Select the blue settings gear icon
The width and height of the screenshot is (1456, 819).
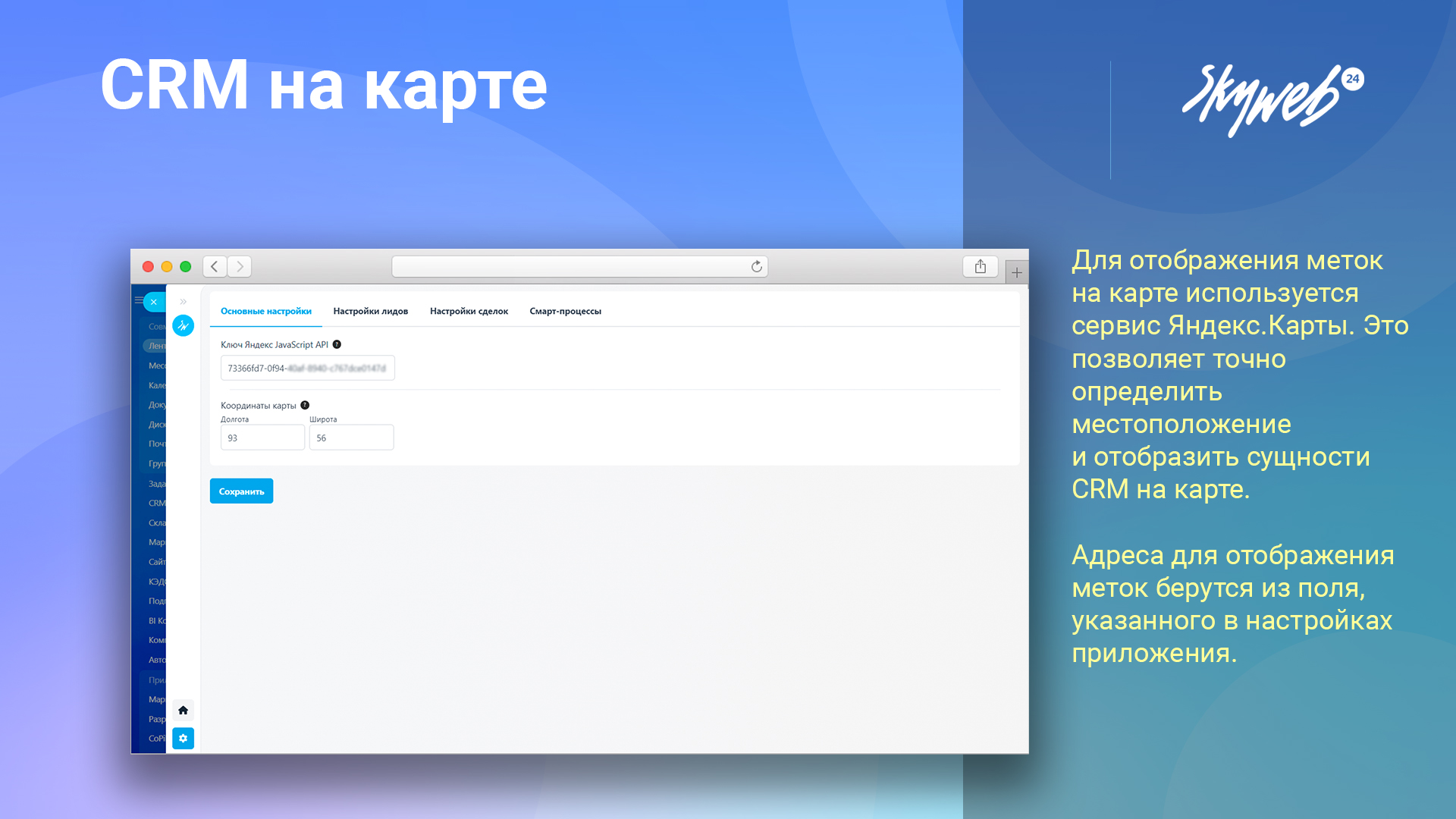(x=183, y=738)
